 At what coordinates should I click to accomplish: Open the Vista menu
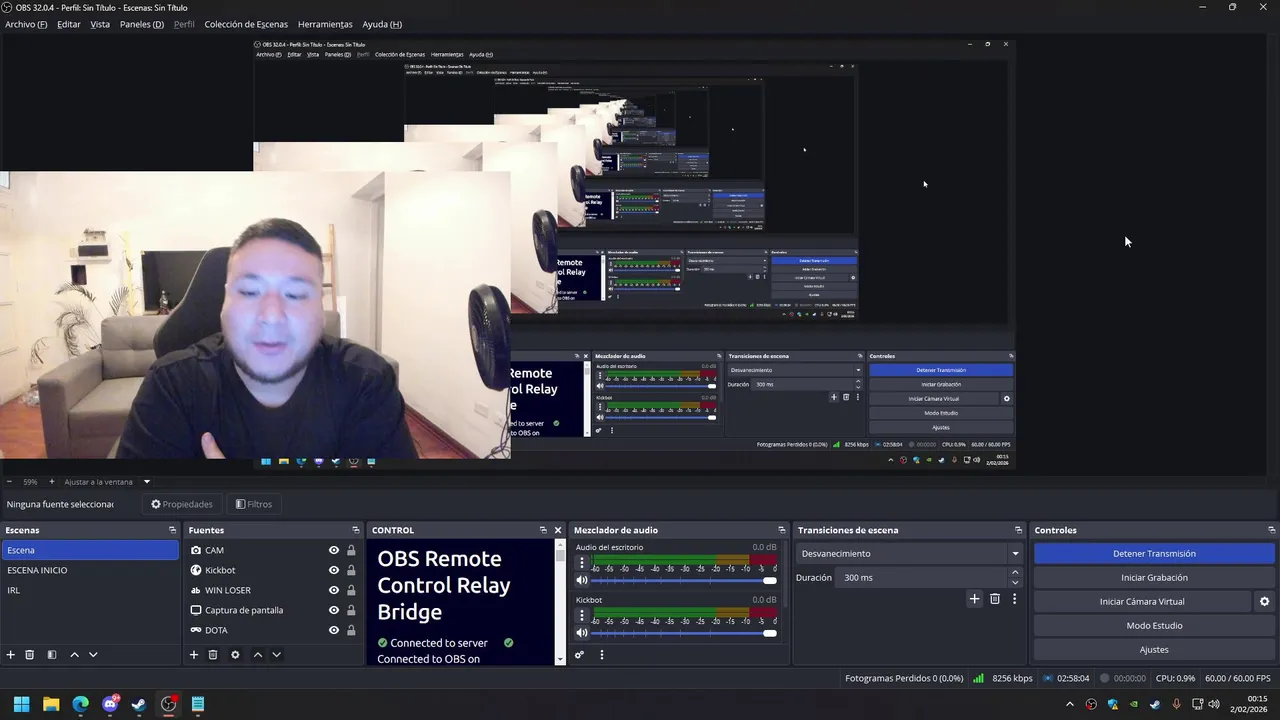coord(100,24)
